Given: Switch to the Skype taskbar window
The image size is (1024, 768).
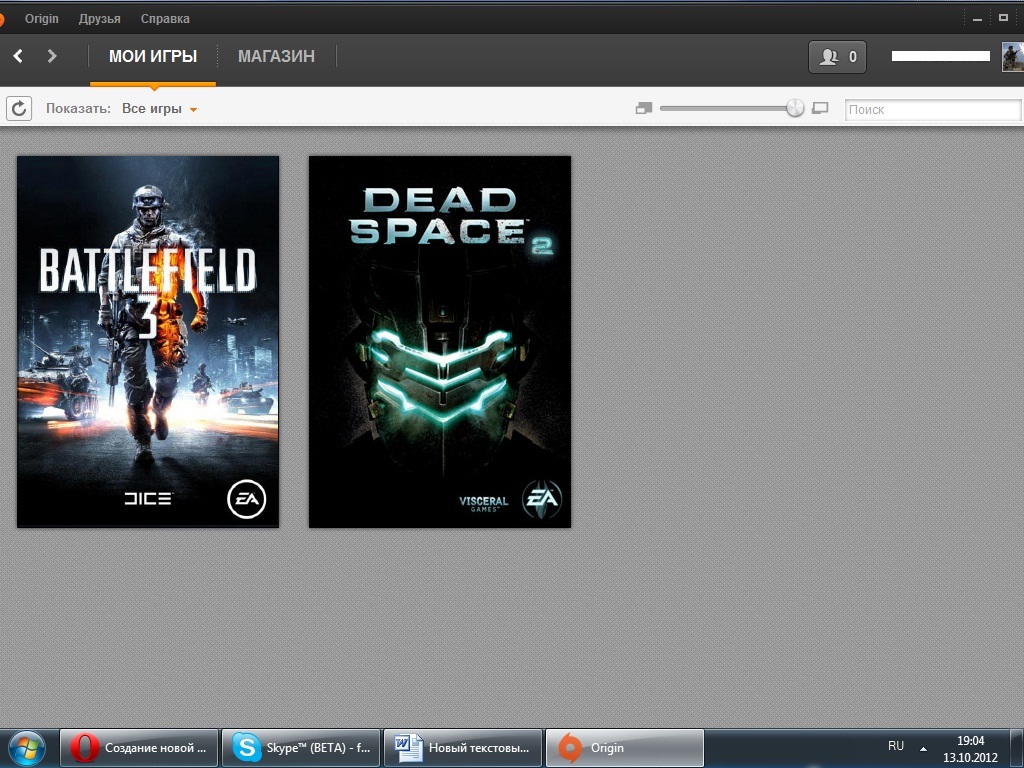Looking at the screenshot, I should (x=301, y=748).
